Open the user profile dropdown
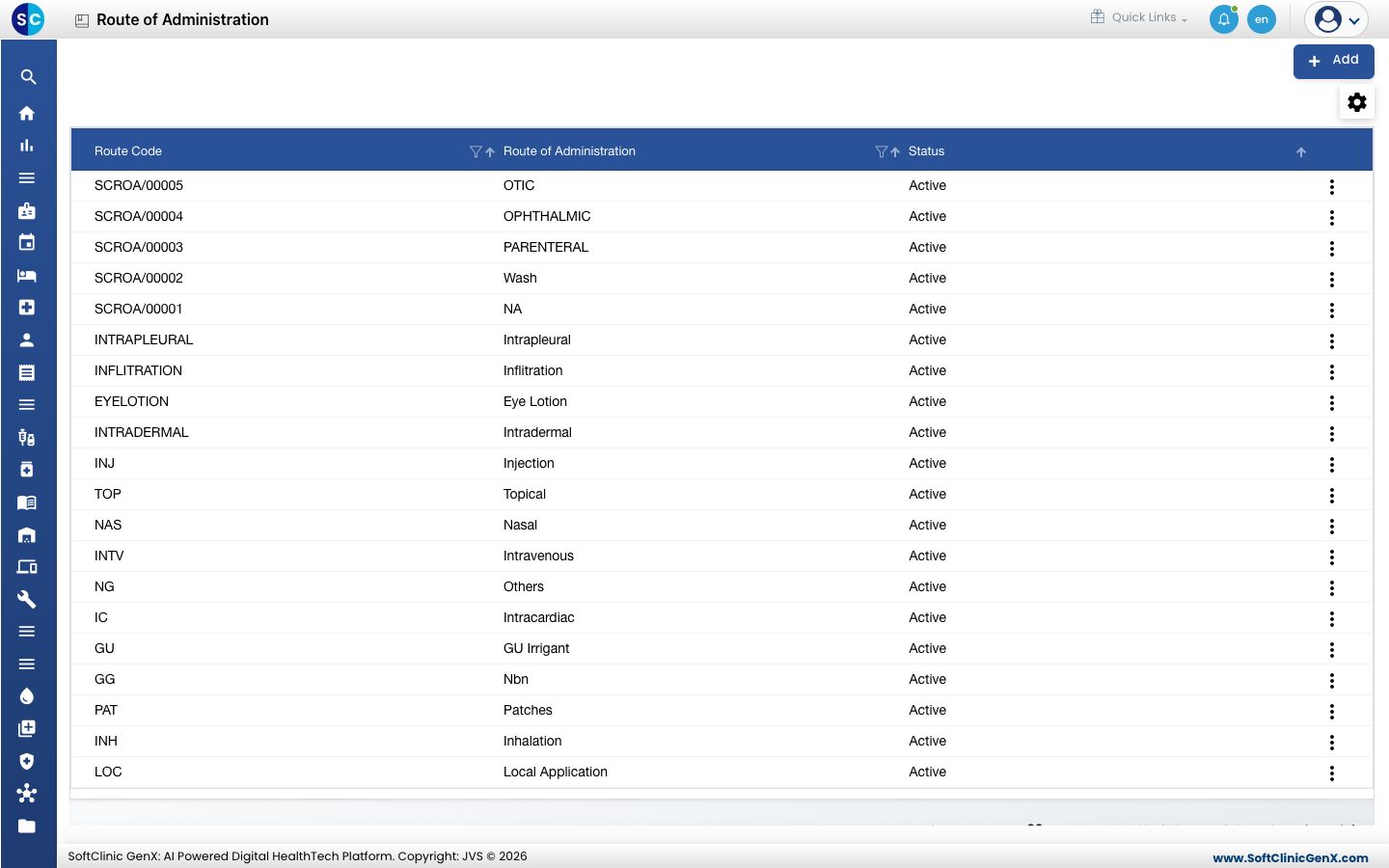 (1337, 19)
